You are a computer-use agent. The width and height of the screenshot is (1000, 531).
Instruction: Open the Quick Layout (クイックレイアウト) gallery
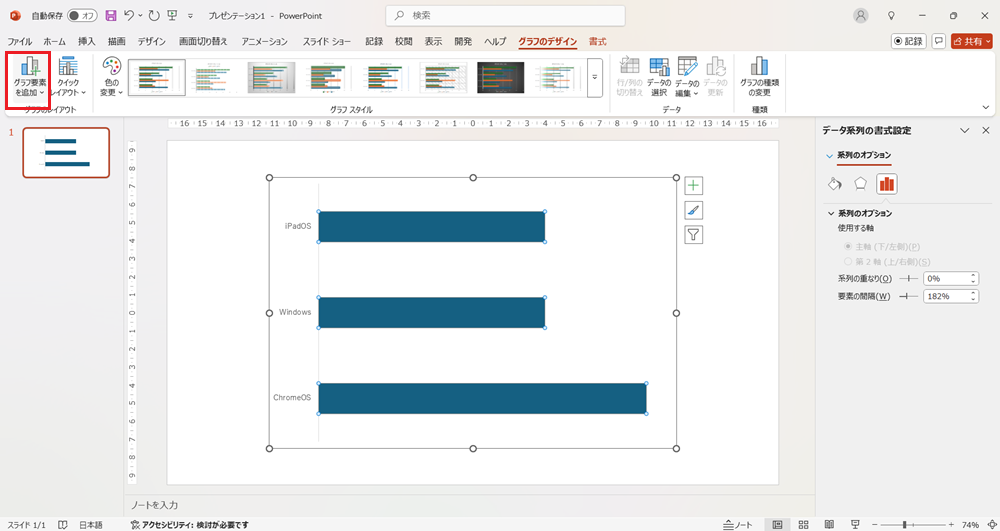click(68, 77)
